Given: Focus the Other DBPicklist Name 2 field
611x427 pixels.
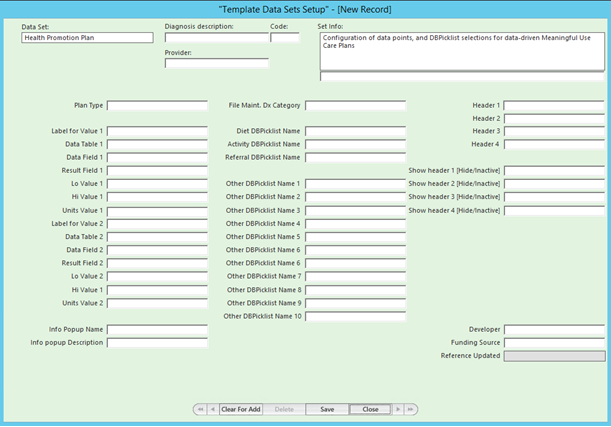Looking at the screenshot, I should tap(355, 197).
